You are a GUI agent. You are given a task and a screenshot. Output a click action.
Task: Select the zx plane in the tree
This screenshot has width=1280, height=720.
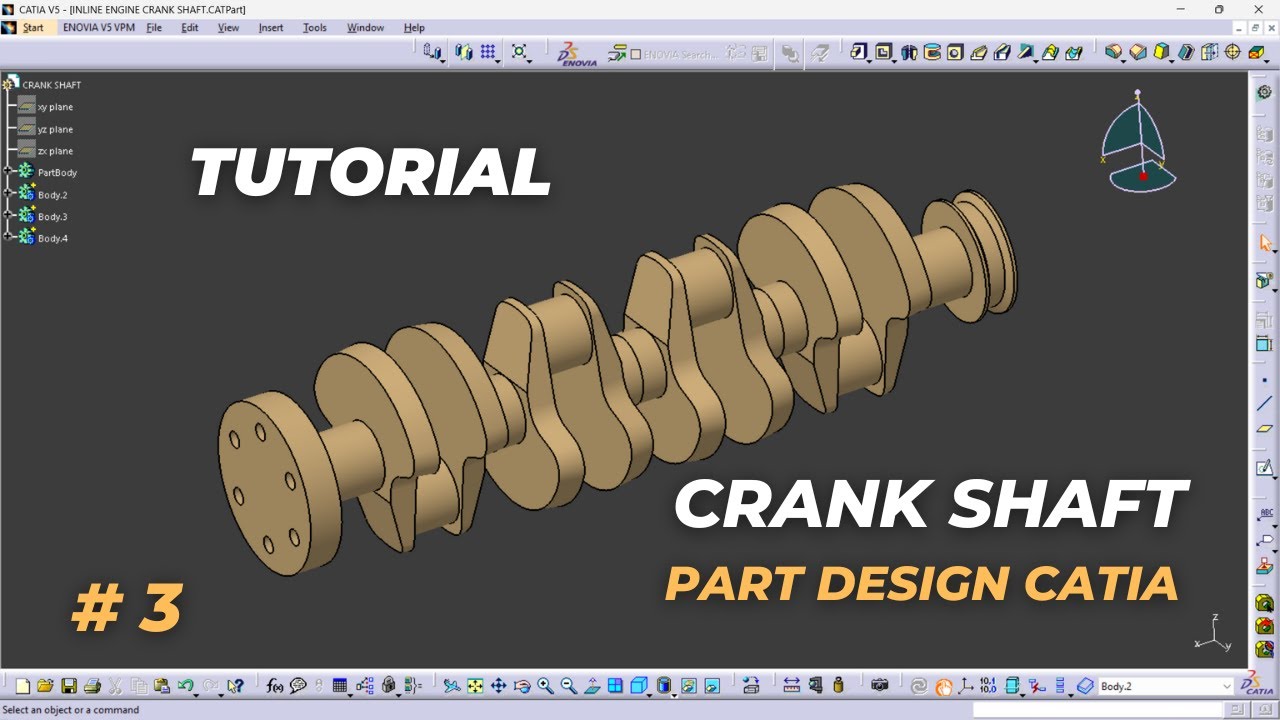point(55,151)
